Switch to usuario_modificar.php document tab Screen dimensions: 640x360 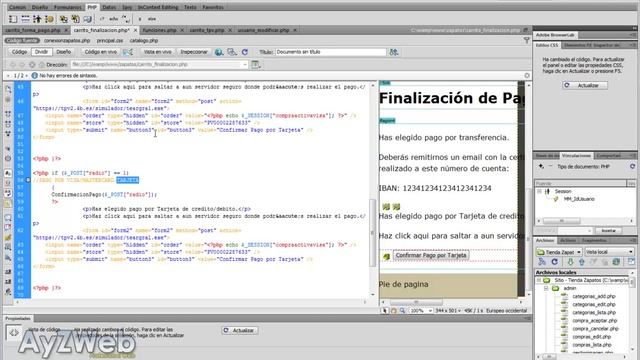[x=263, y=30]
